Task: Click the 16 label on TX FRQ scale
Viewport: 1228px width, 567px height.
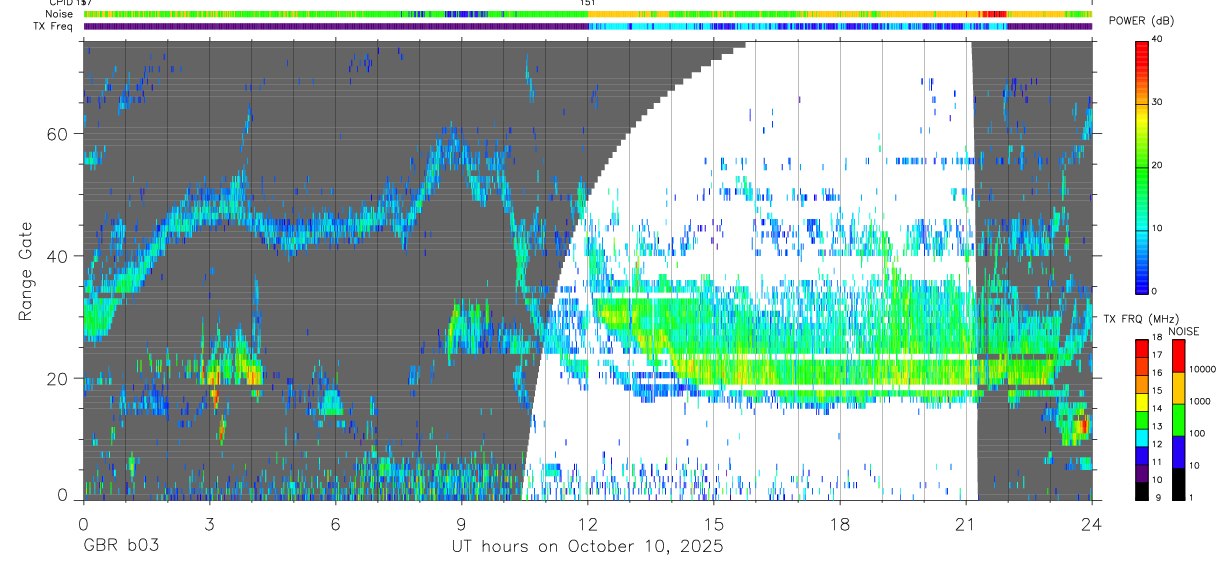Action: click(x=1156, y=372)
